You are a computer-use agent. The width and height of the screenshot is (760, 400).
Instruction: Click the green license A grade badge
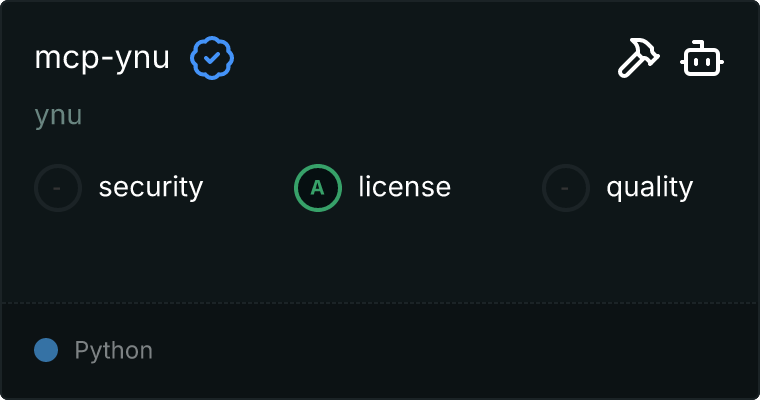[318, 187]
